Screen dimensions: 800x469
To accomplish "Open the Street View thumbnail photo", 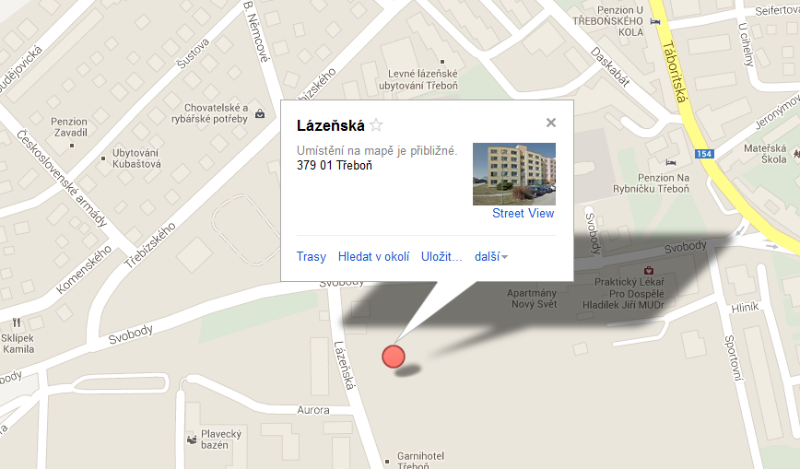I will pos(514,174).
